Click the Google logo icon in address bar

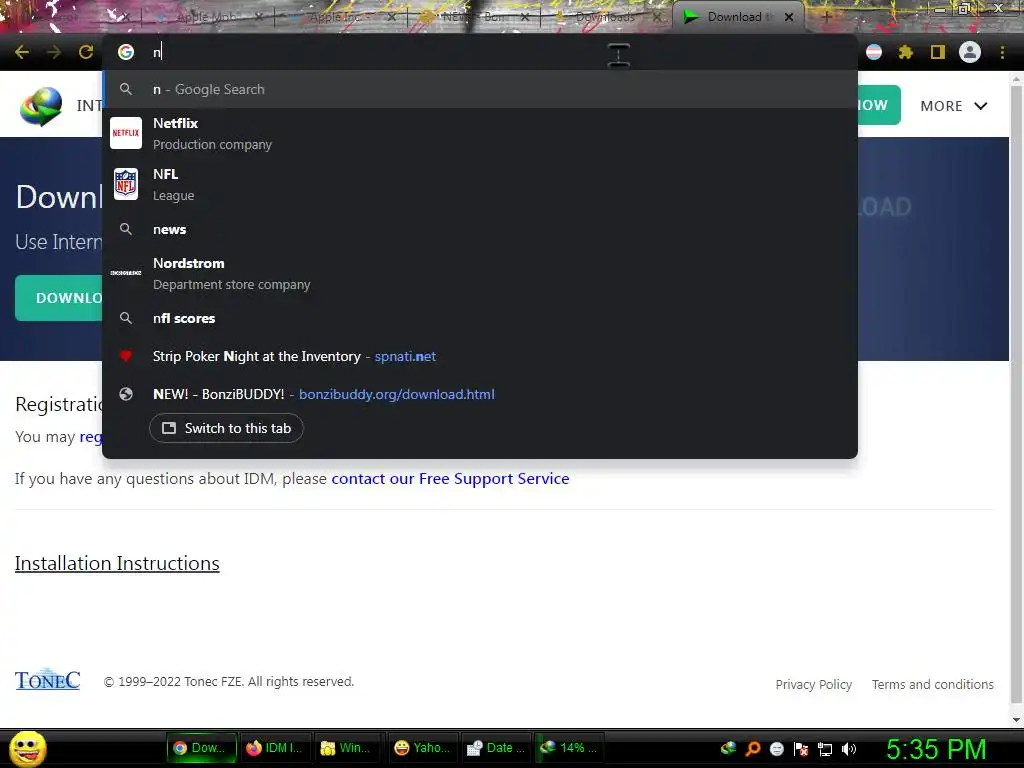pos(126,52)
